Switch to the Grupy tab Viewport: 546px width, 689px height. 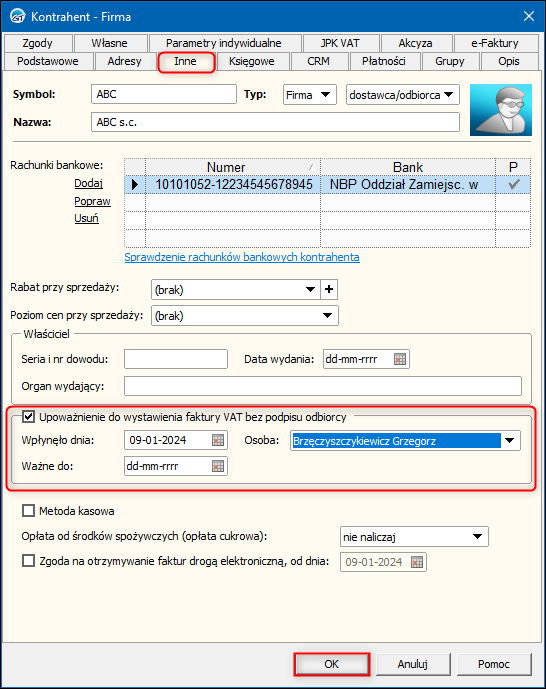(450, 61)
